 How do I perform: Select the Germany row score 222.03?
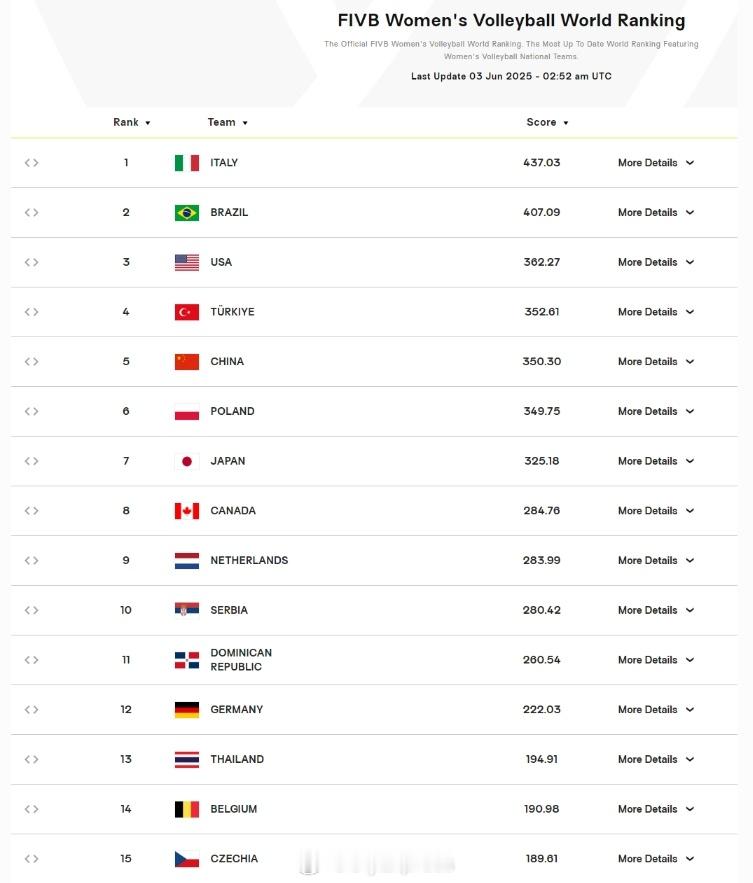[x=542, y=710]
